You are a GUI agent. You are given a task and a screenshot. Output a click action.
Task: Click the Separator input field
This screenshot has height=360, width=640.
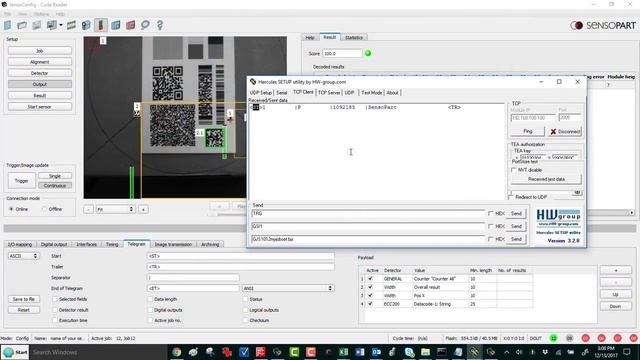click(x=193, y=278)
